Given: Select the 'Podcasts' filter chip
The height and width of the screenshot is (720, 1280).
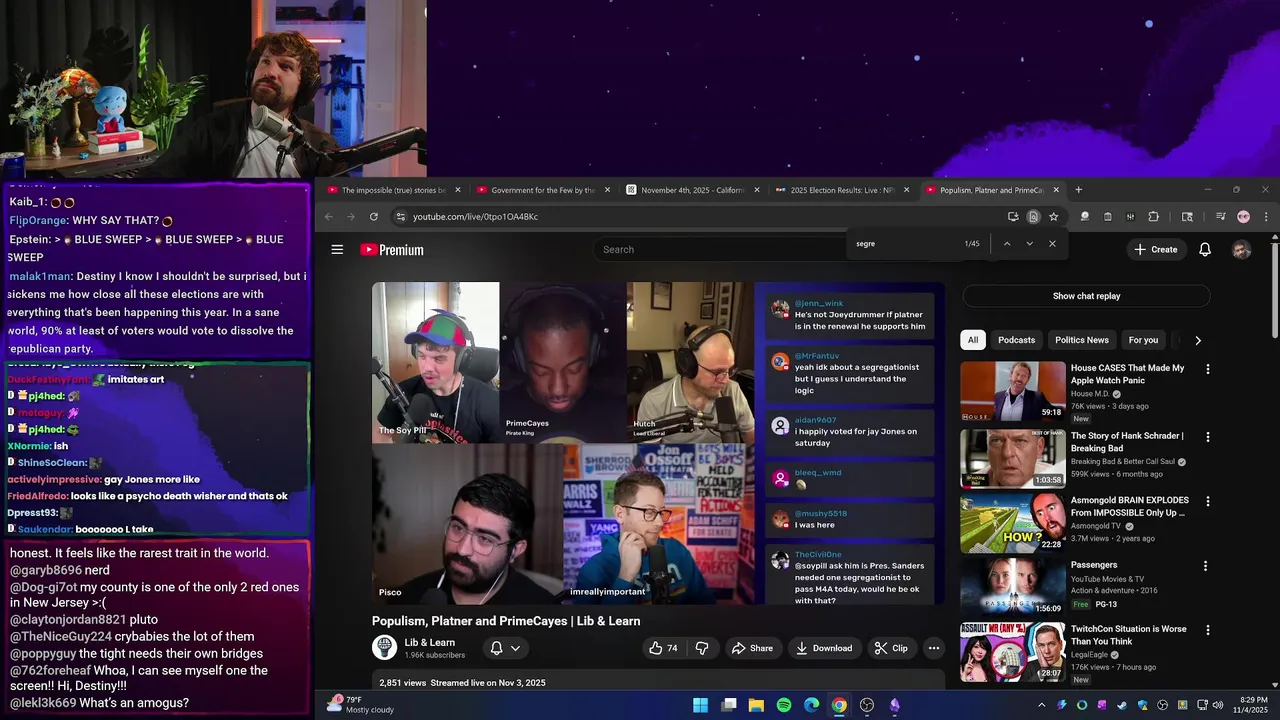Looking at the screenshot, I should pyautogui.click(x=1016, y=340).
